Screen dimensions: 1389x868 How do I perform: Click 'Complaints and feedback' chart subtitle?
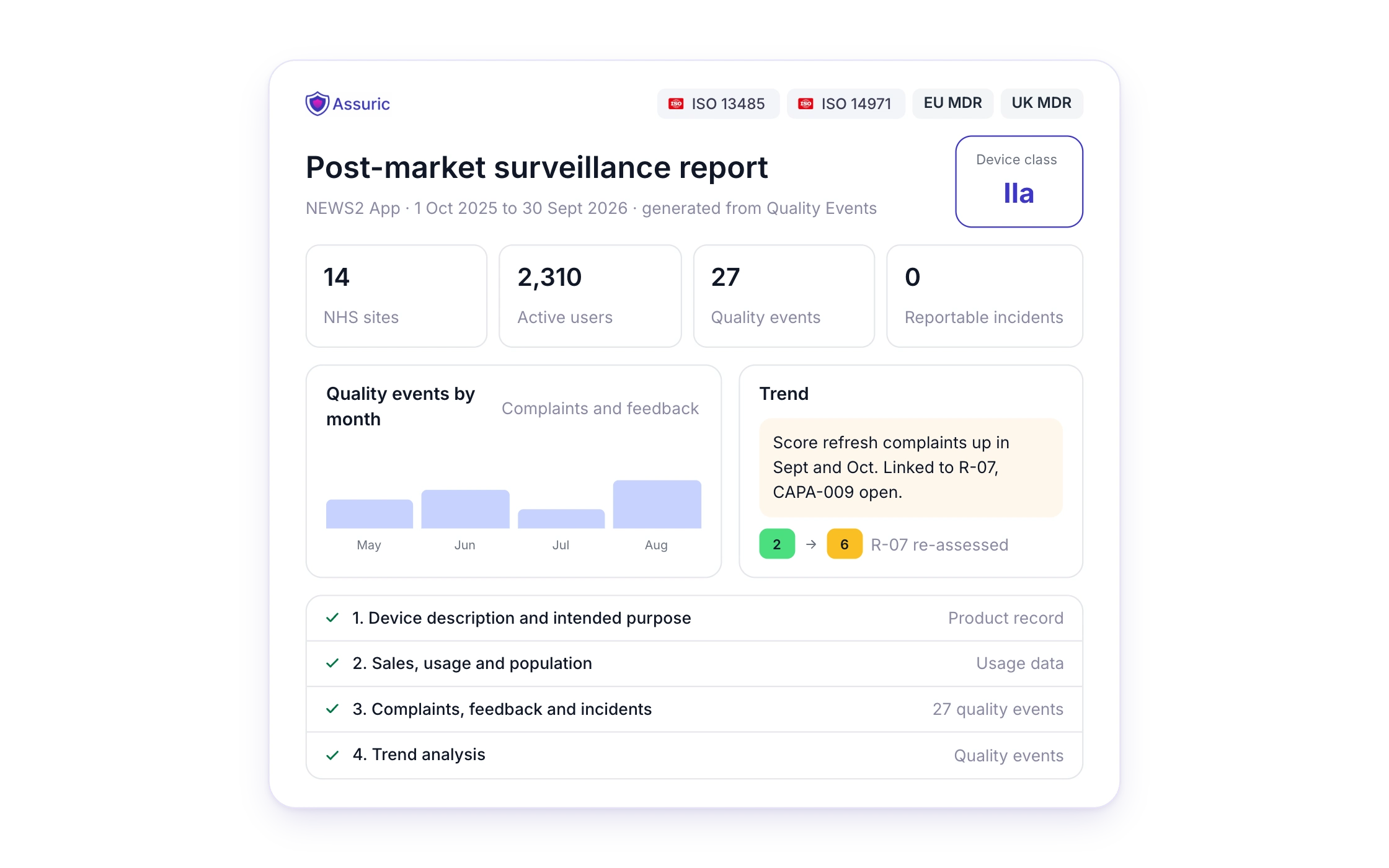600,409
